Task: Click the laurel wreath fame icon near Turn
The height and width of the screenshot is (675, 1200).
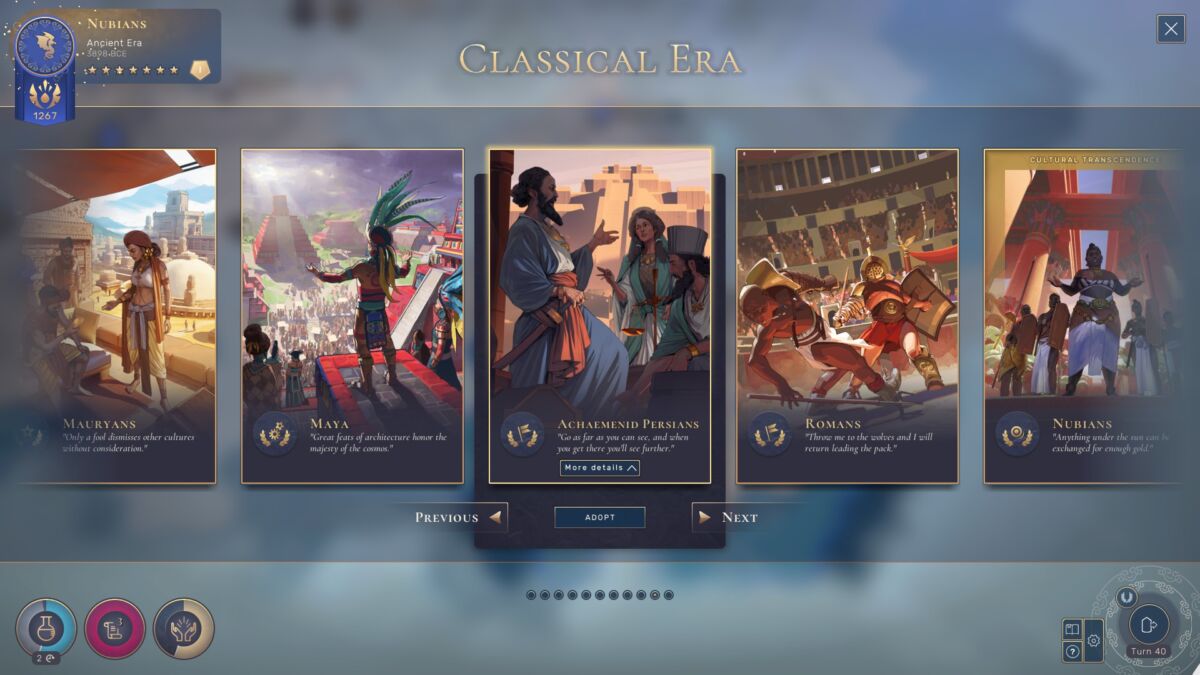Action: pyautogui.click(x=1126, y=596)
